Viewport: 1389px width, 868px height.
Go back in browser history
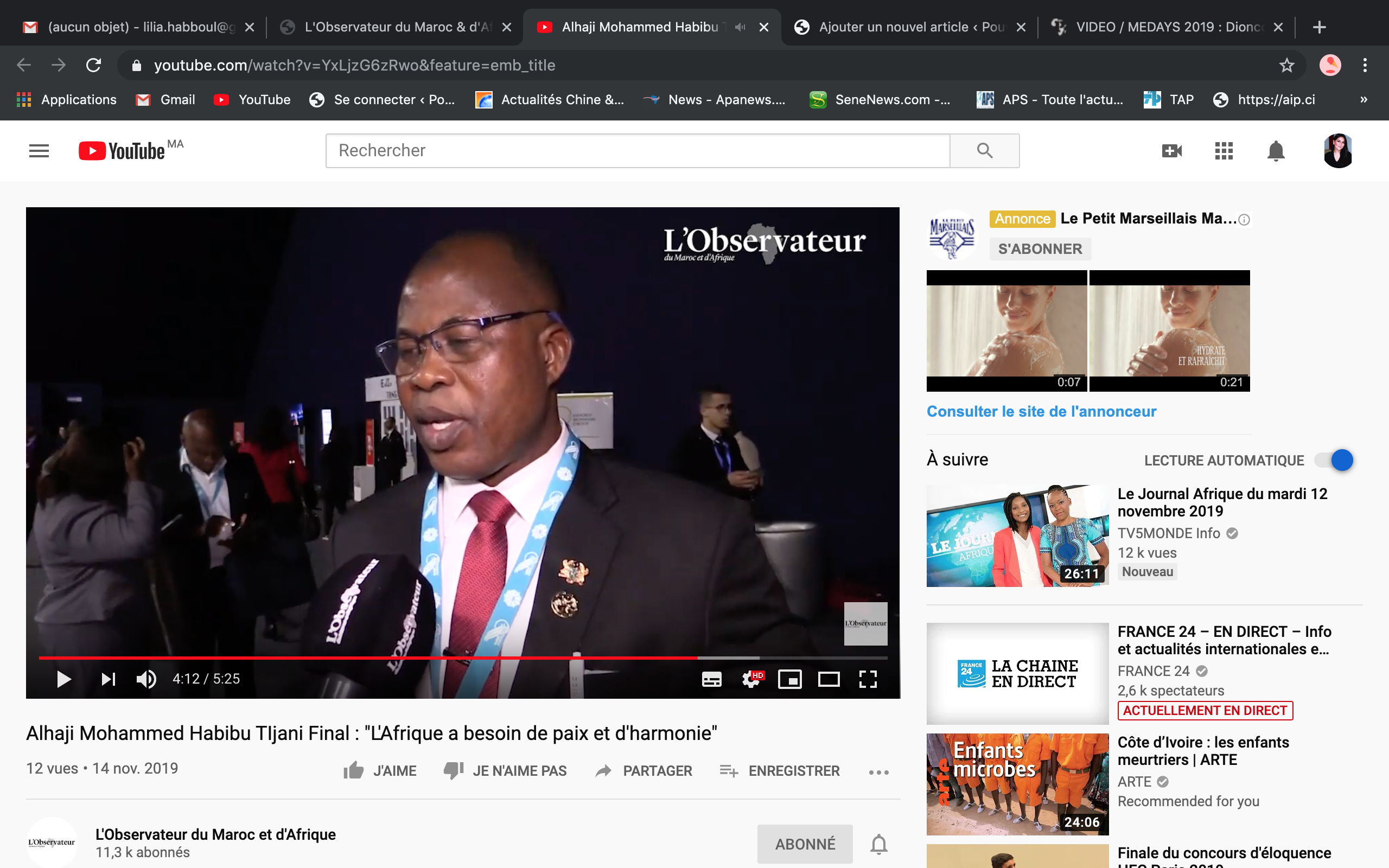coord(23,65)
